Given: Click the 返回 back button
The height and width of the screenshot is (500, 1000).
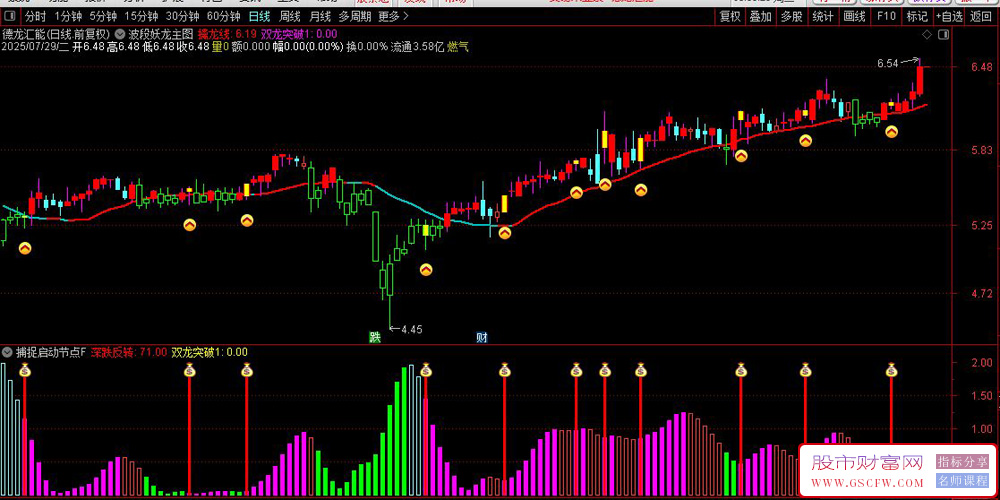Looking at the screenshot, I should [982, 17].
